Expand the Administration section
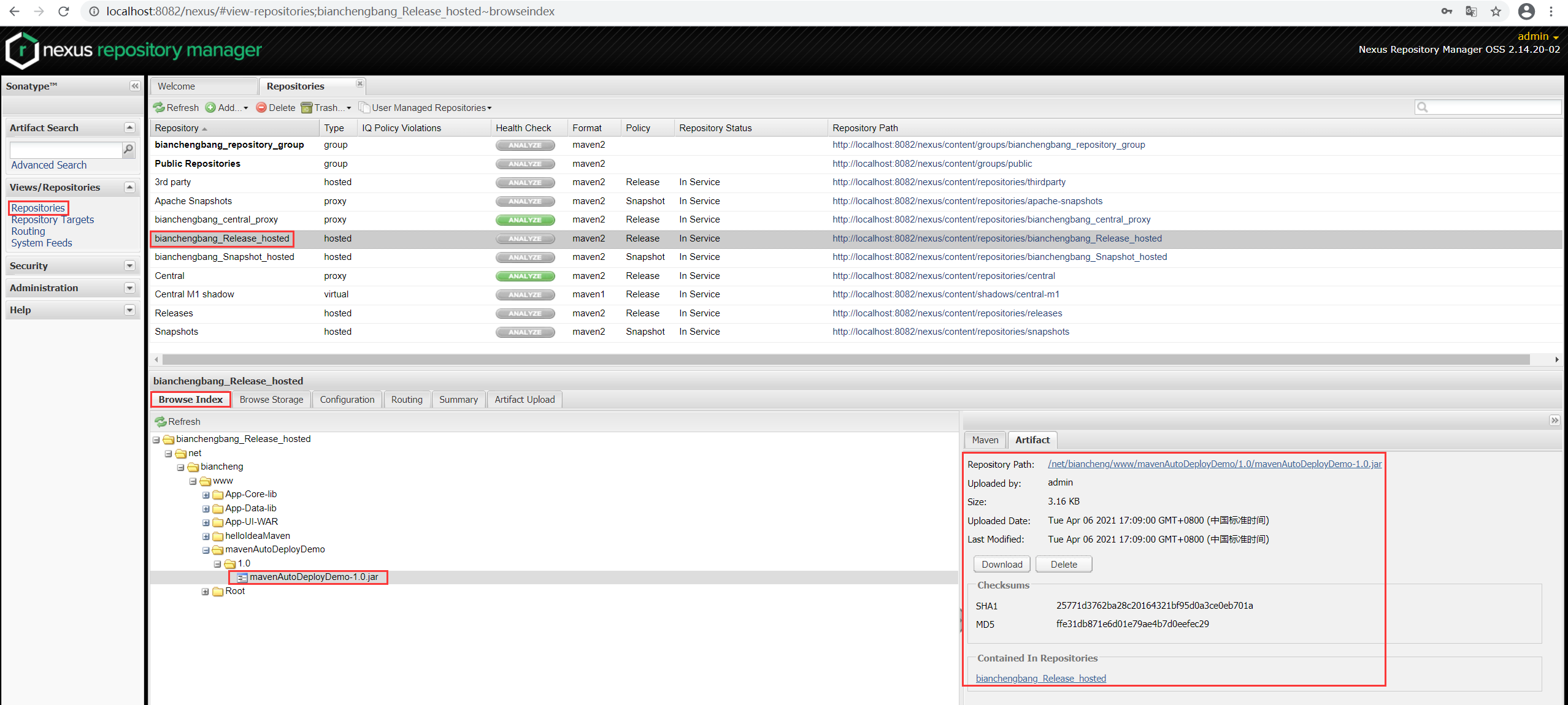The height and width of the screenshot is (705, 1568). (x=129, y=288)
